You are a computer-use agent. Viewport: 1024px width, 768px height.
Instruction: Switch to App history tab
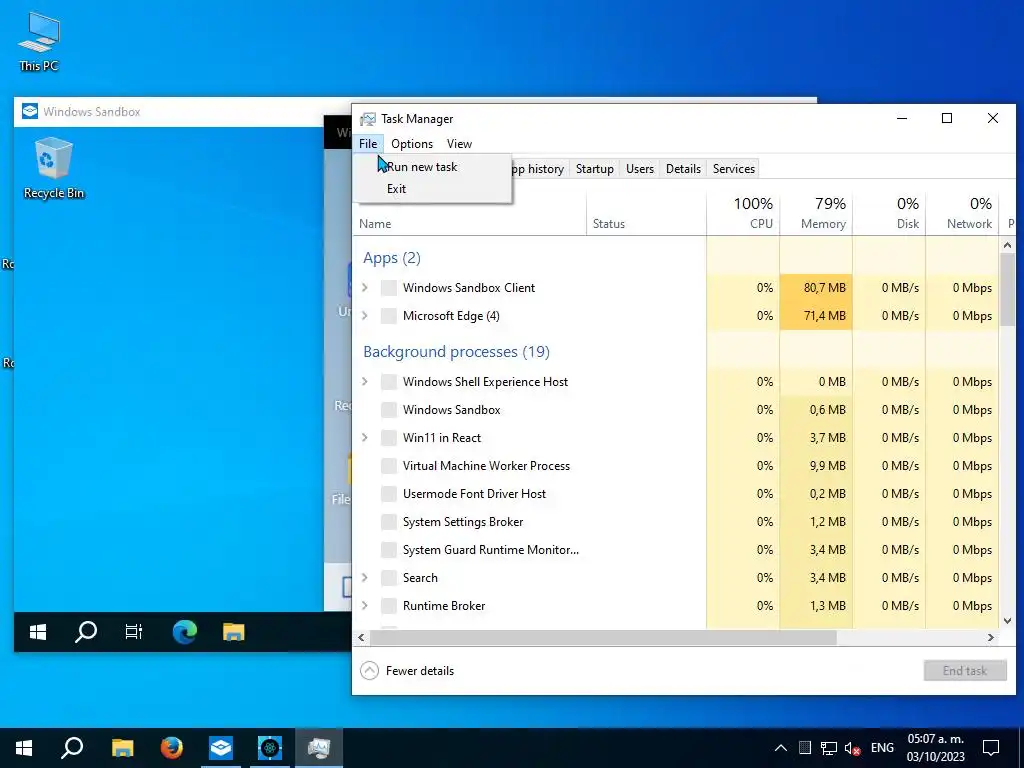(536, 168)
